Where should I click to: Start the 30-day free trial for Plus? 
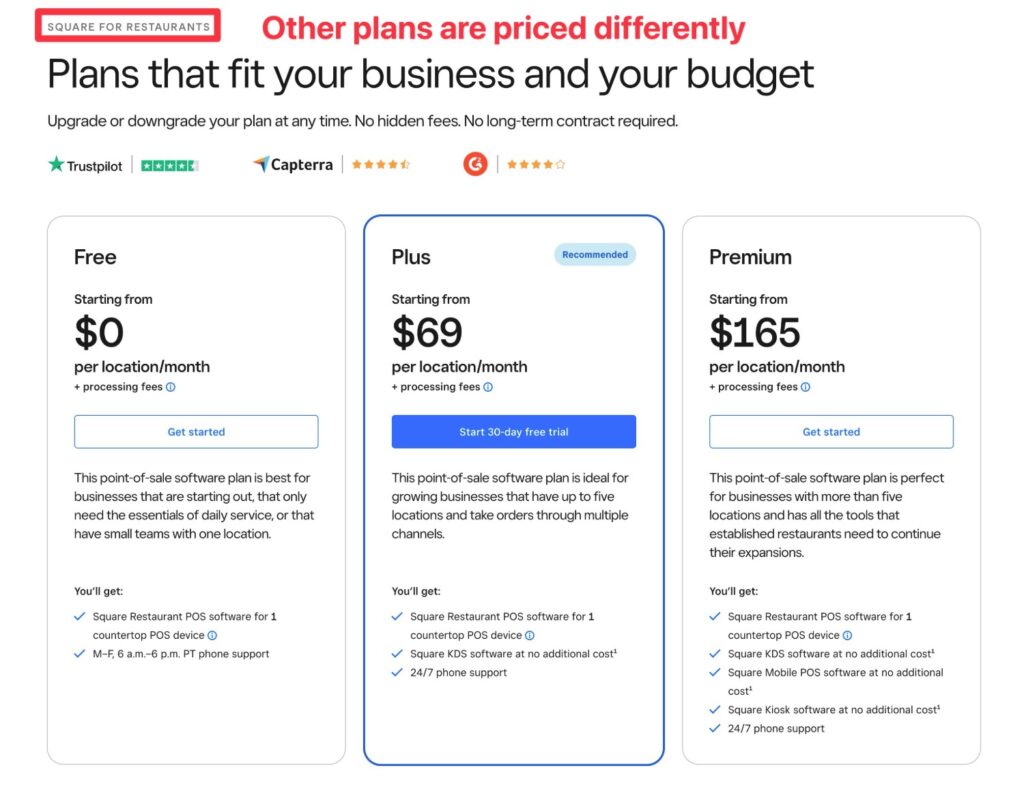(514, 431)
